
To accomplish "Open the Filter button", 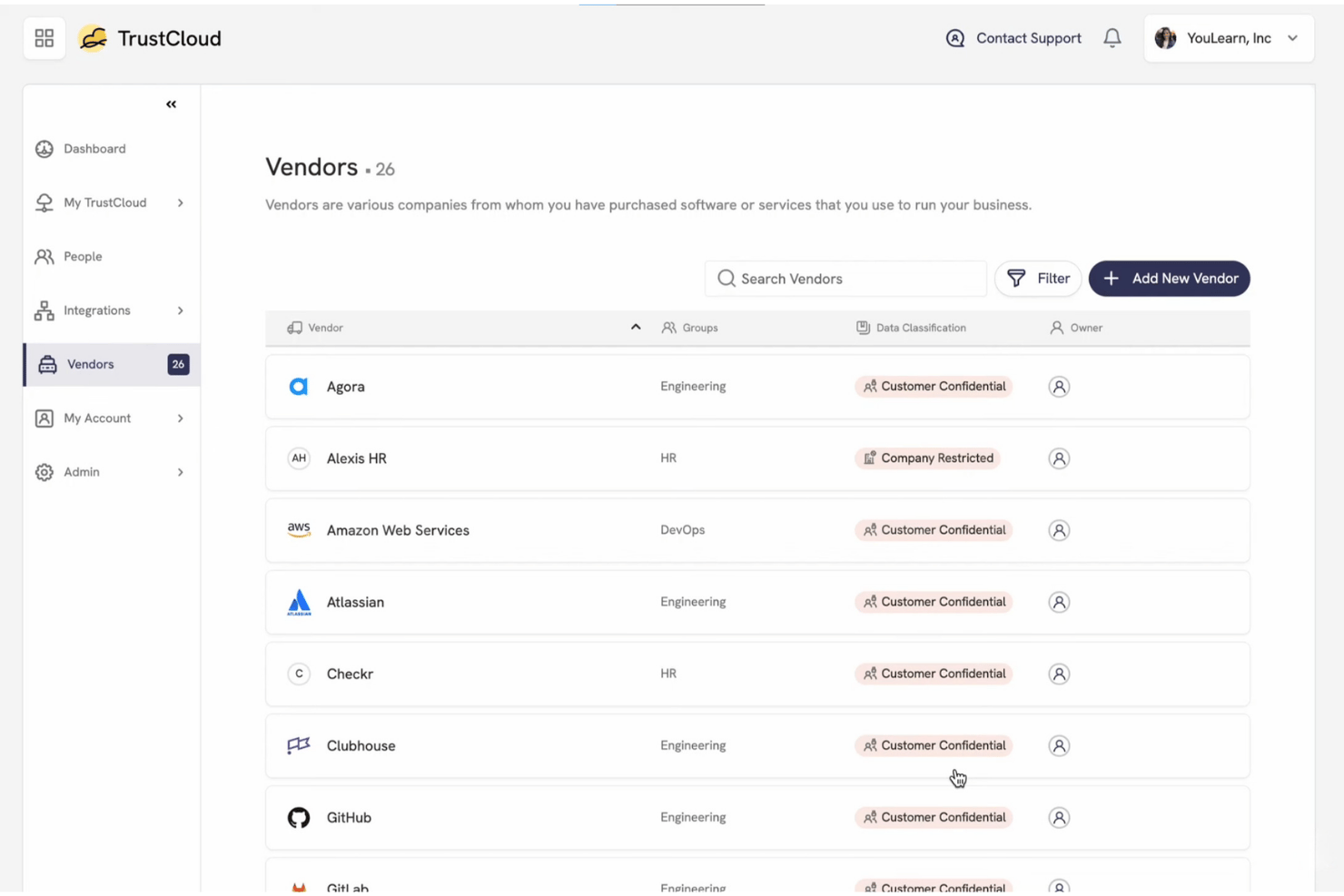I will coord(1038,279).
